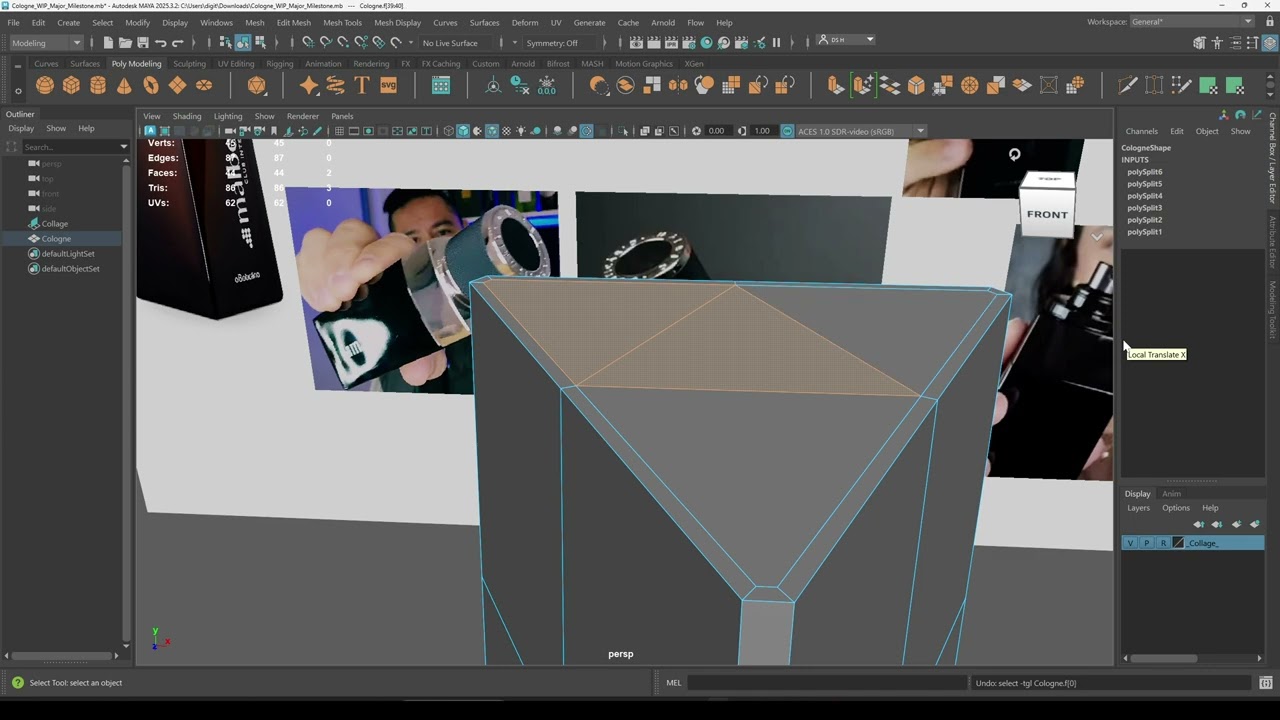
Task: Open the Anim layer tab
Action: (x=1171, y=494)
